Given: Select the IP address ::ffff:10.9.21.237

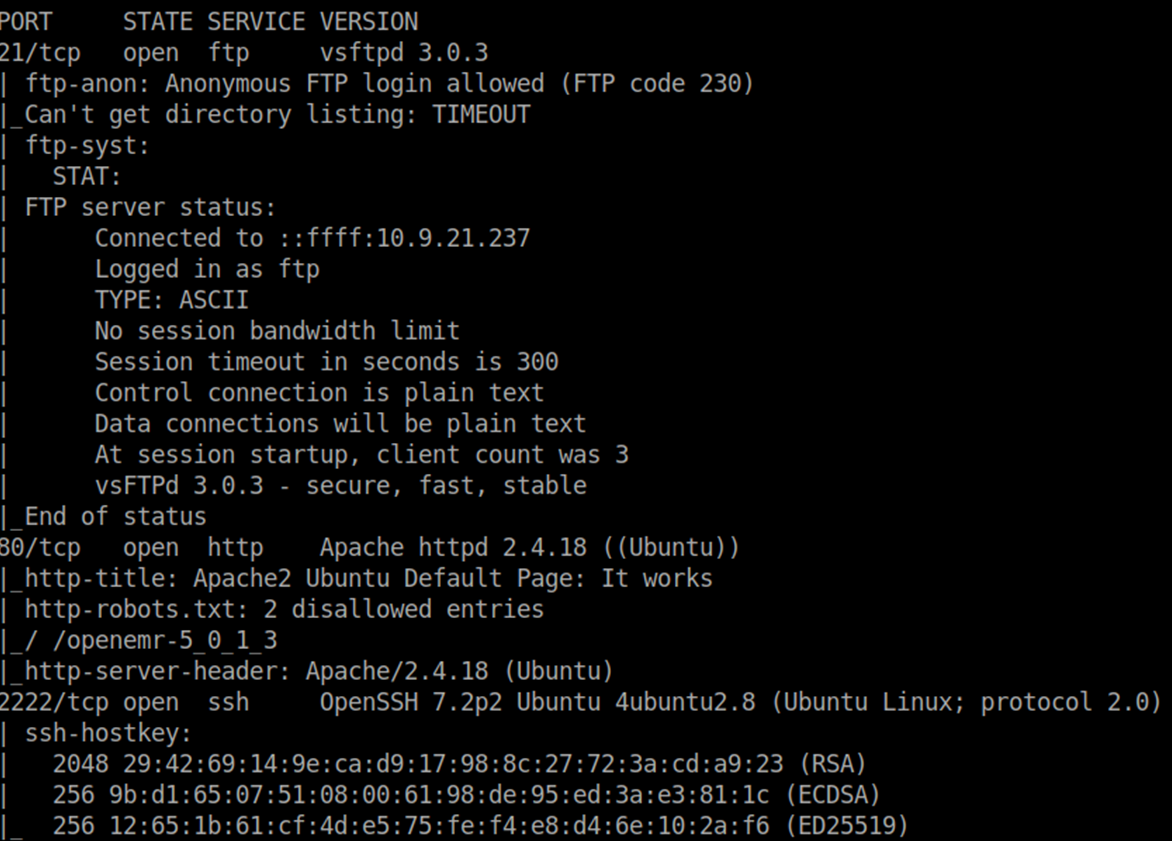Looking at the screenshot, I should 404,238.
